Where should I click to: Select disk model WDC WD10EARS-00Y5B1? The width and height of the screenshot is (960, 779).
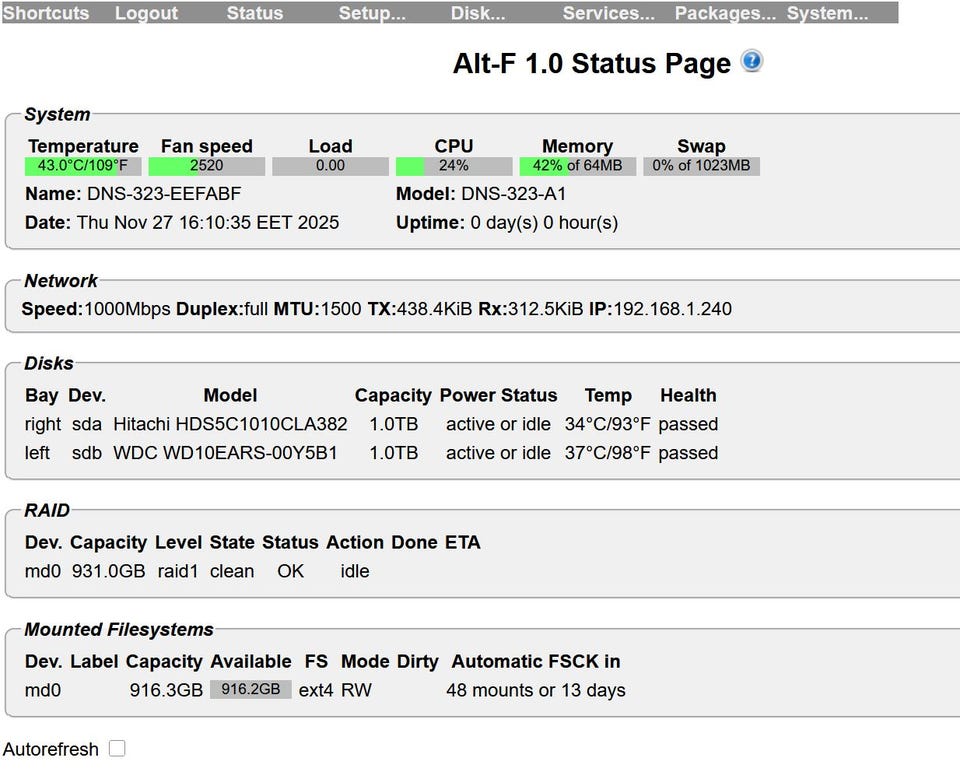[x=225, y=453]
